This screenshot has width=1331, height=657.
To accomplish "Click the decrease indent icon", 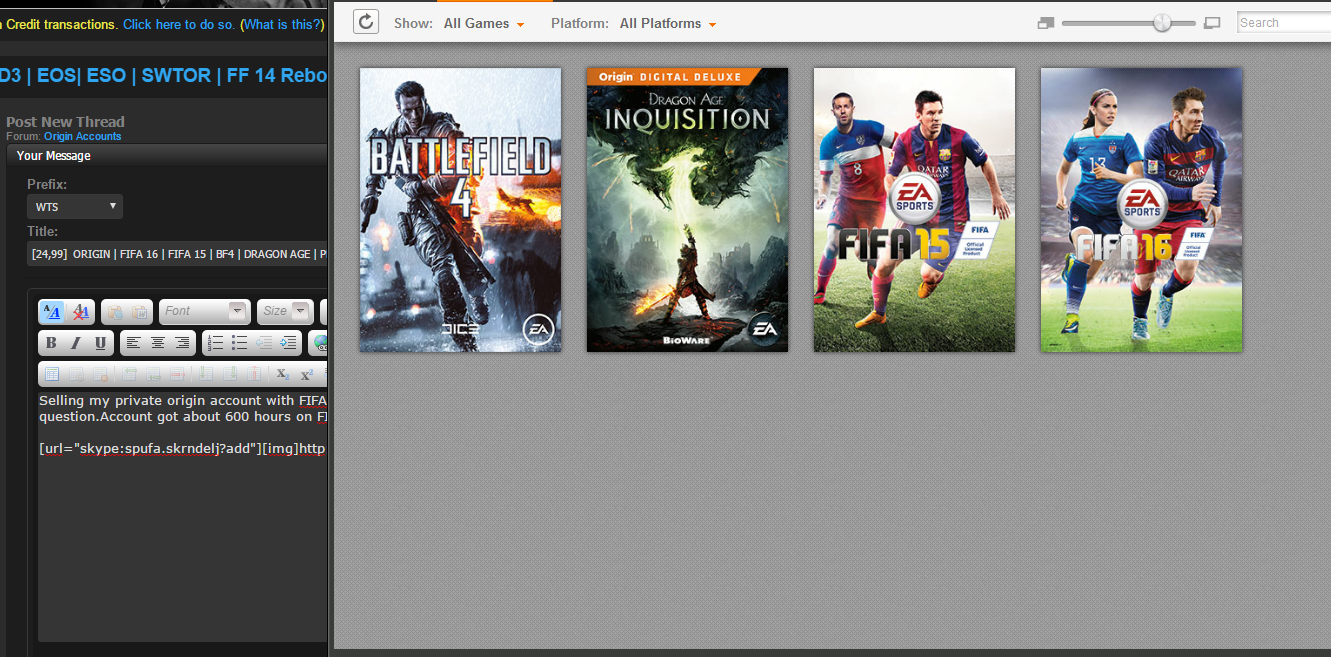I will [264, 343].
